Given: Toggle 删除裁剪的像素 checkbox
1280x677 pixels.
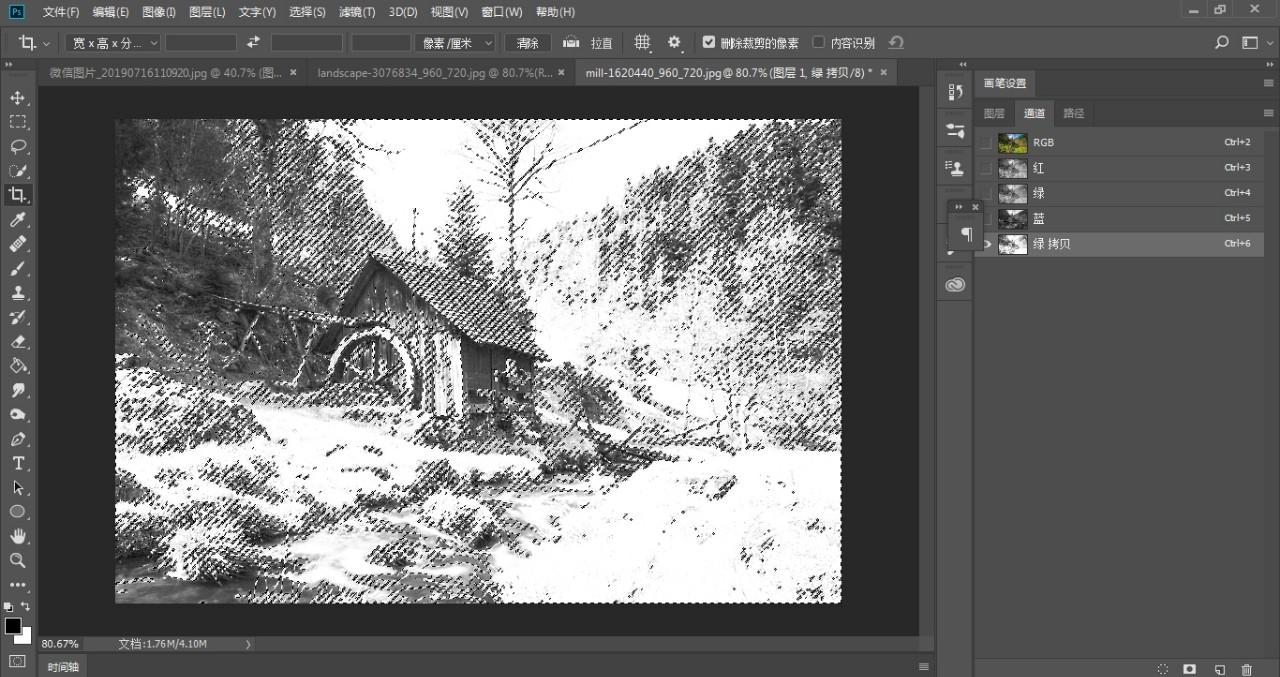Looking at the screenshot, I should tap(709, 43).
